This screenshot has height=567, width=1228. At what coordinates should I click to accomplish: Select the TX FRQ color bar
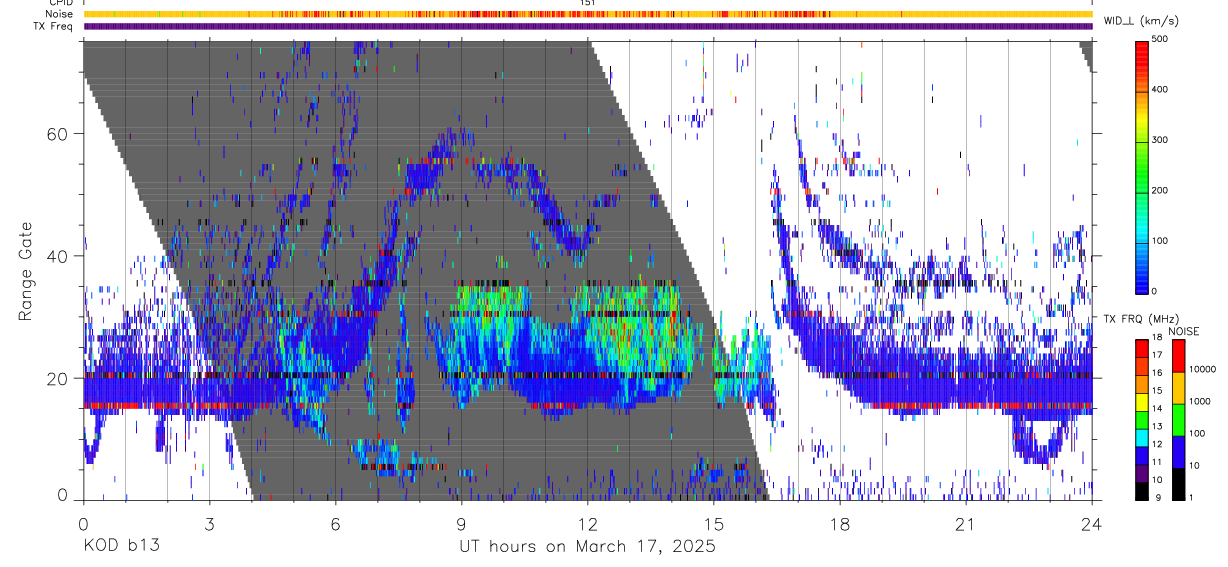1142,419
